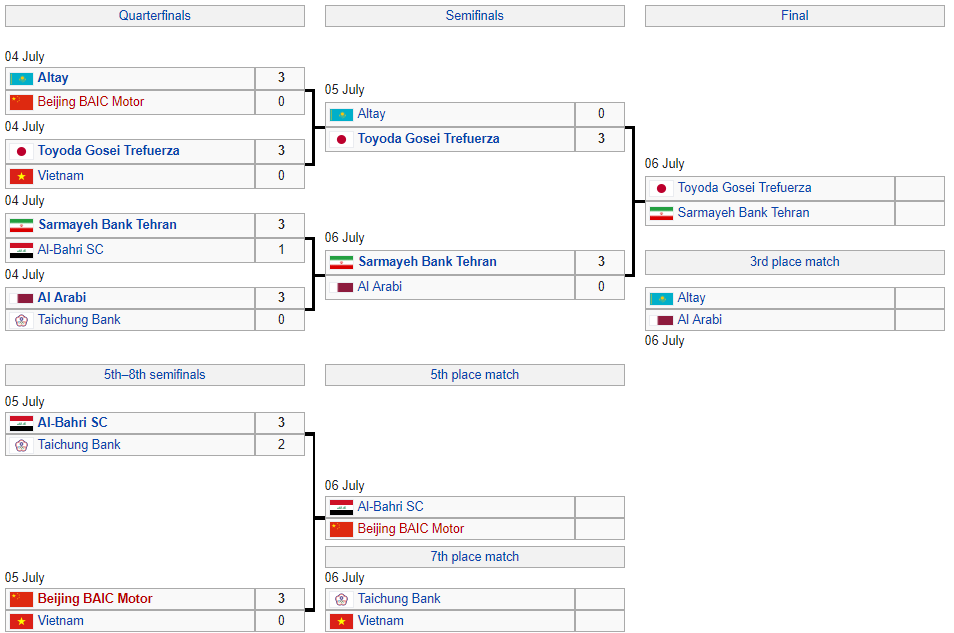Select the 05 July date above Altay semifinal
The height and width of the screenshot is (633, 954).
(x=344, y=89)
